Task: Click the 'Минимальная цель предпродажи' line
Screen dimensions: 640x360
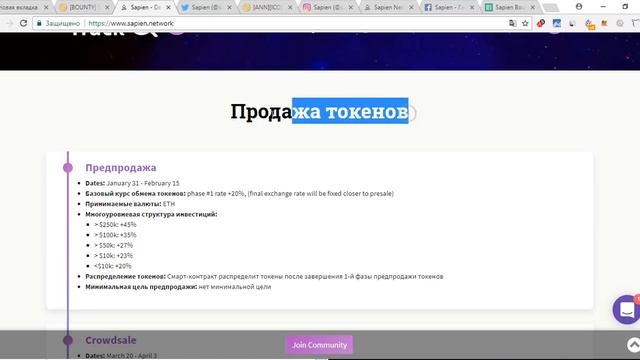Action: click(x=178, y=287)
